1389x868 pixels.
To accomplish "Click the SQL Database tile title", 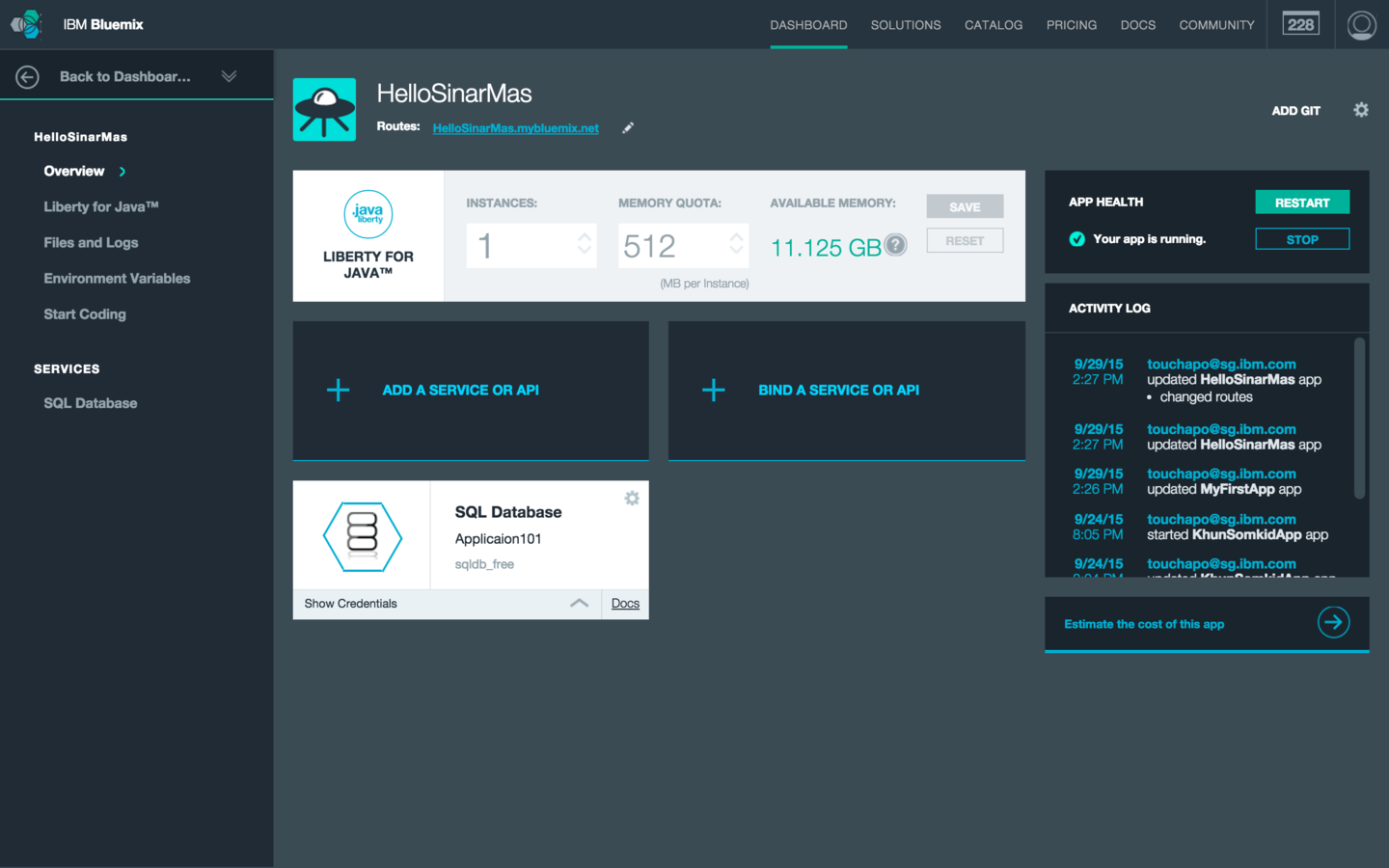I will [x=508, y=512].
